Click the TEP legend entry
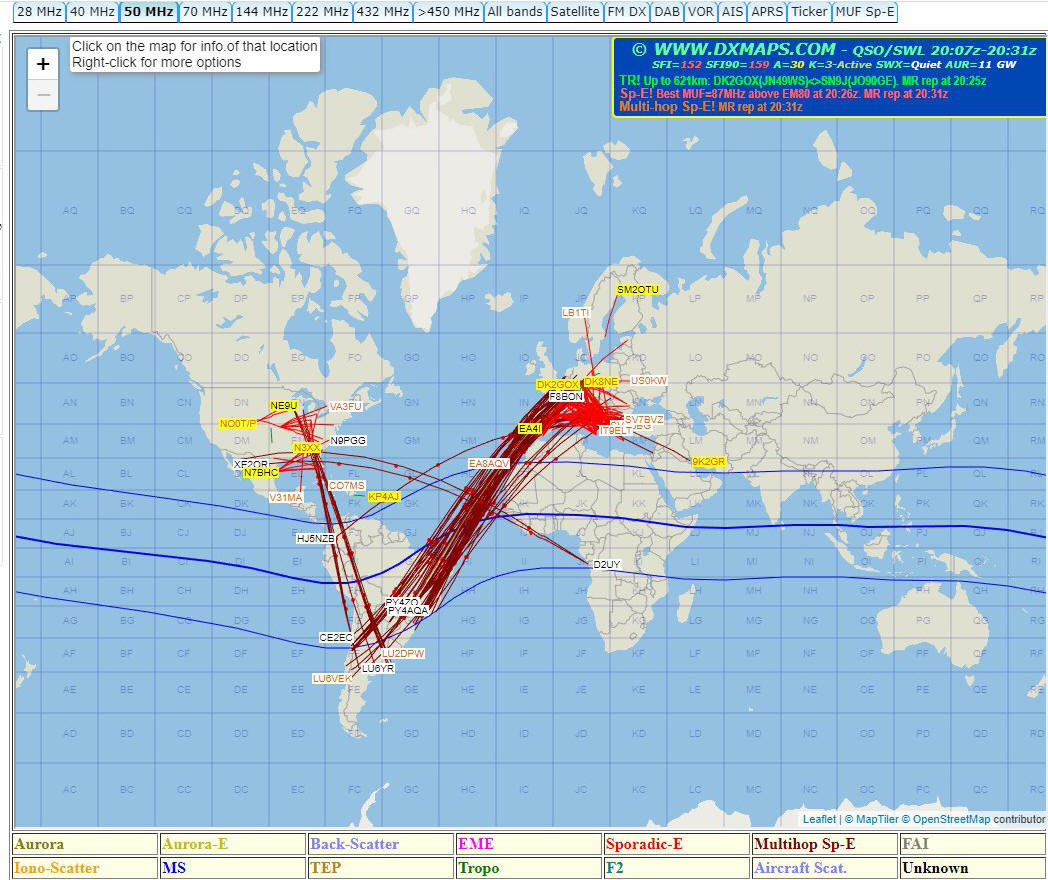 click(x=380, y=868)
